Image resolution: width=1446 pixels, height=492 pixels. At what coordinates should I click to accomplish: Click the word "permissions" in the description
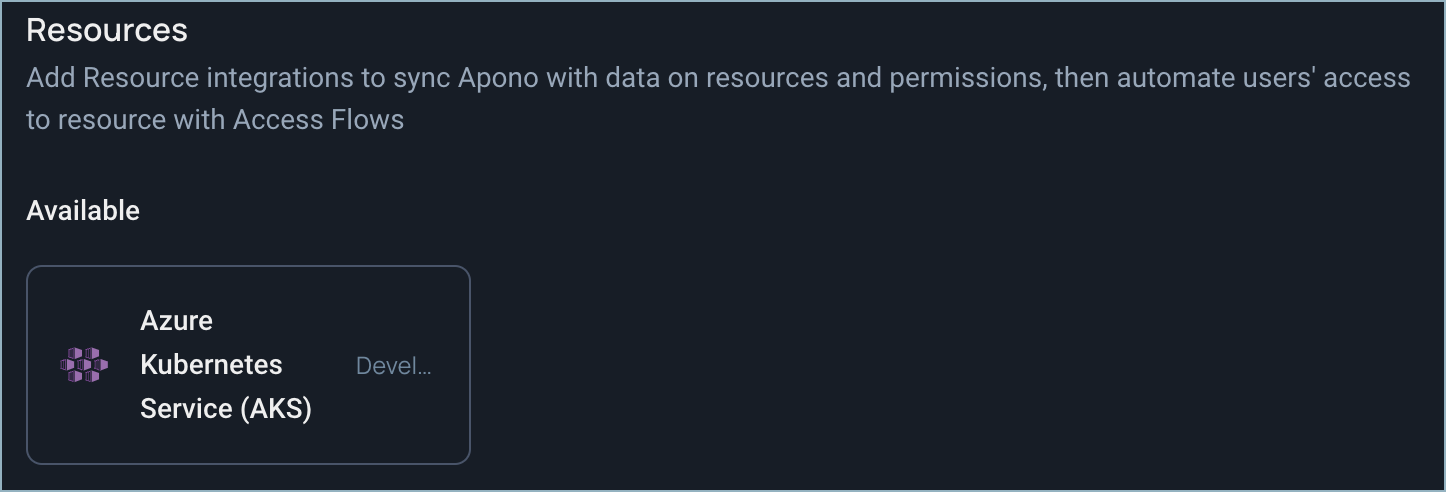967,78
